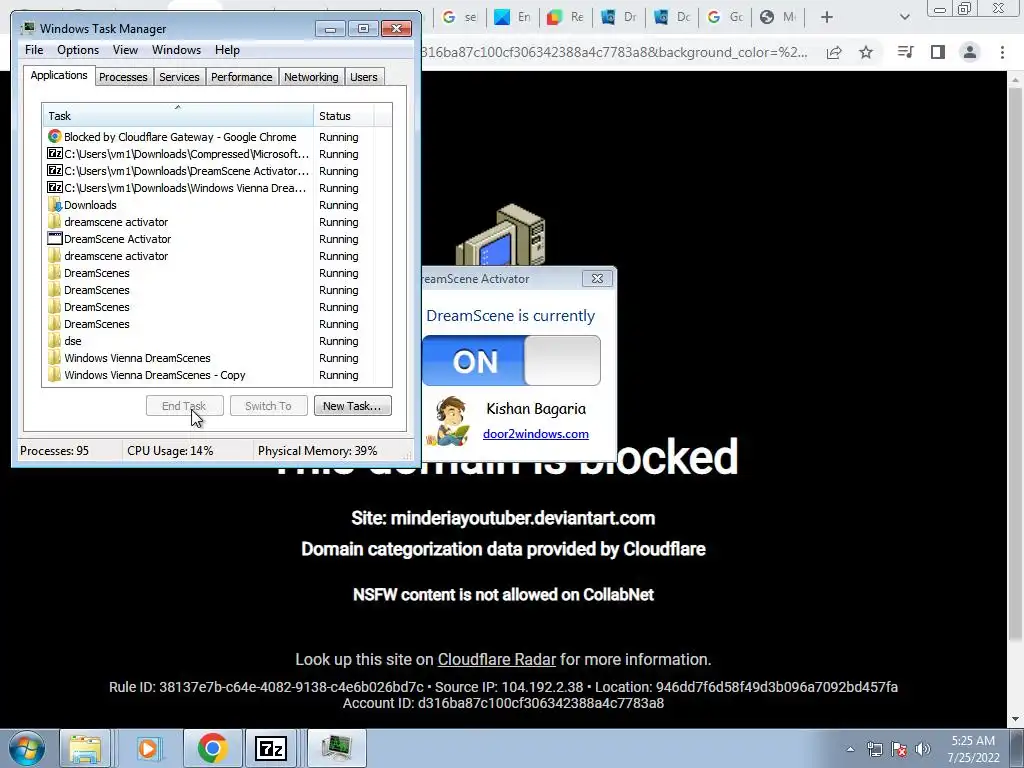Select the Compressed\Microsoft 7-Zip task
Viewport: 1024px width, 768px height.
point(217,154)
